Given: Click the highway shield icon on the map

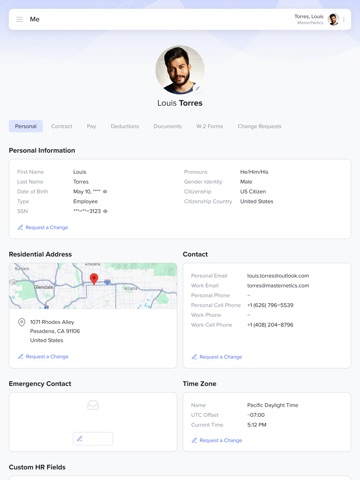Looking at the screenshot, I should 107,282.
